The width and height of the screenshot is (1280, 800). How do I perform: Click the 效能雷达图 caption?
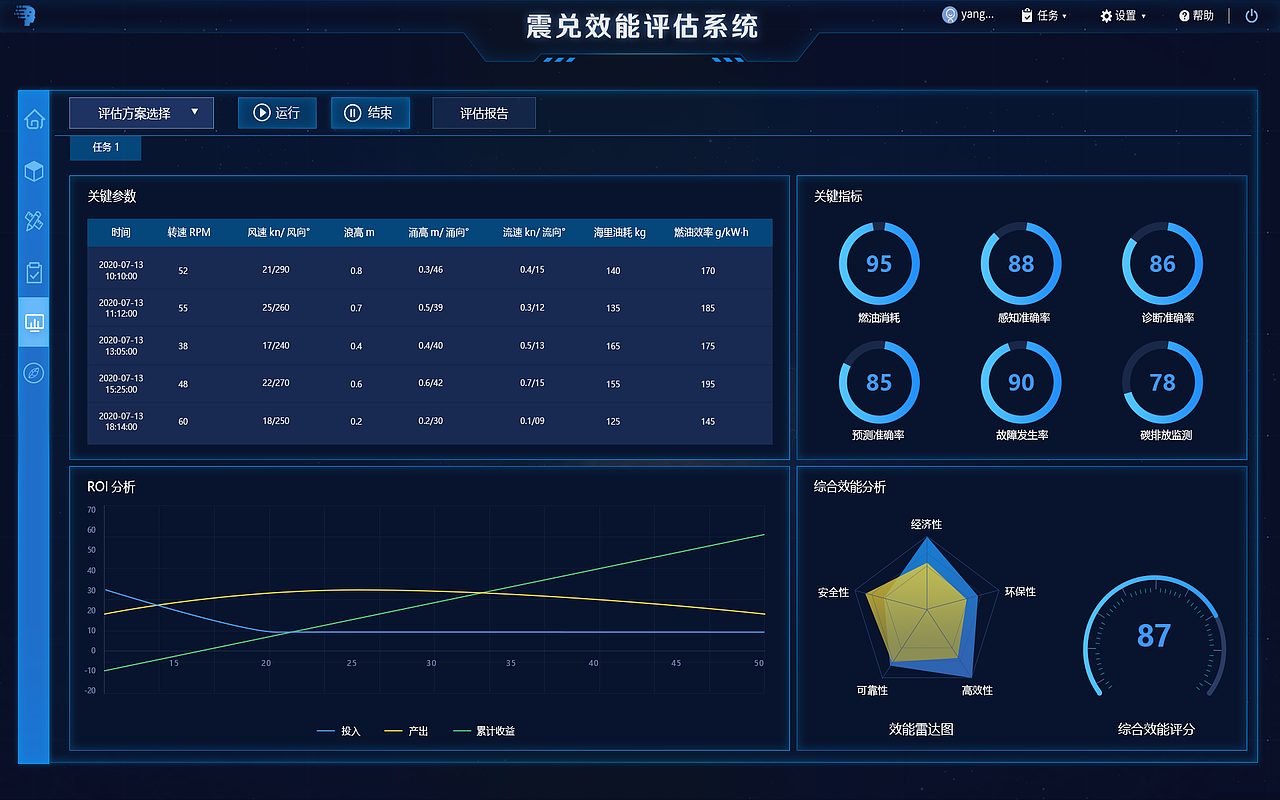[921, 729]
